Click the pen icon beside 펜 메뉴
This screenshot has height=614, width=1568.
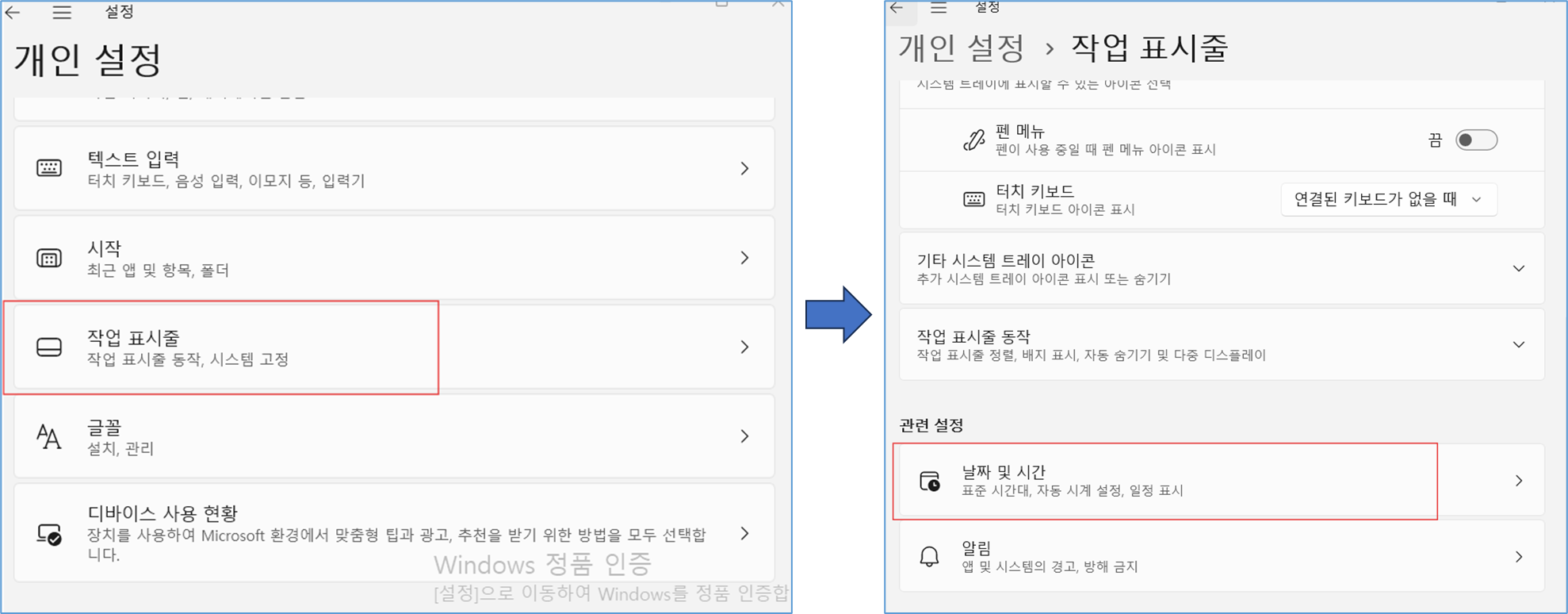pyautogui.click(x=973, y=140)
